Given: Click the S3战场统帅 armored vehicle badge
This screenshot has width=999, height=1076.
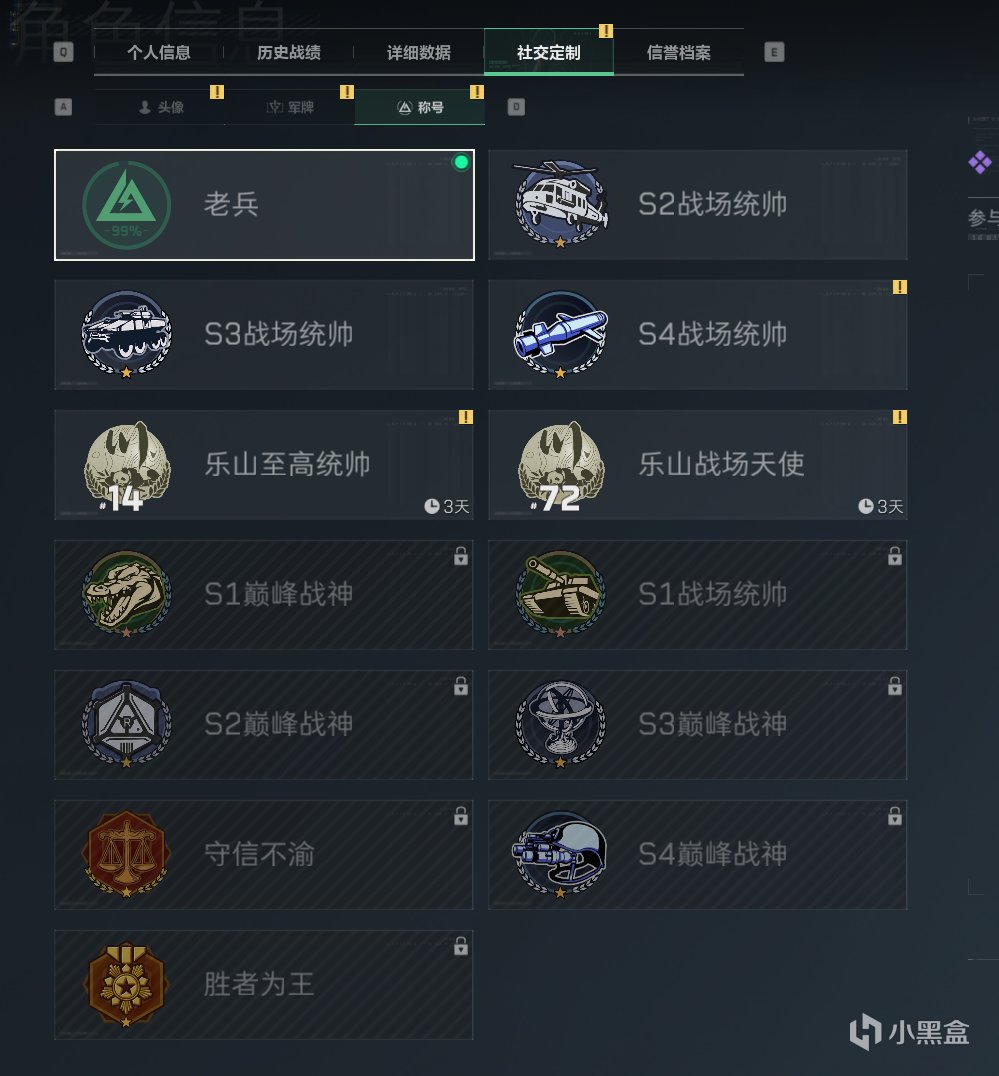Looking at the screenshot, I should [126, 334].
